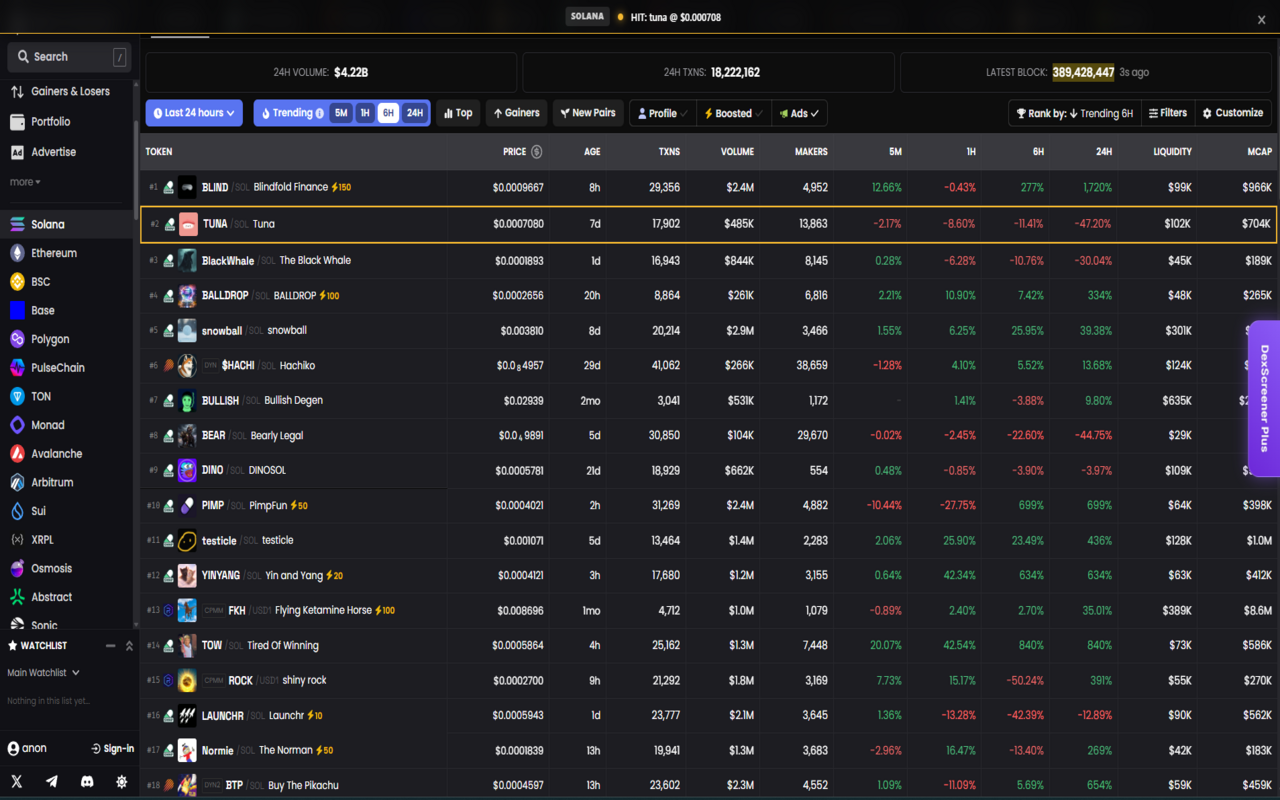
Task: Select the 6H trending timeframe
Action: click(x=388, y=113)
